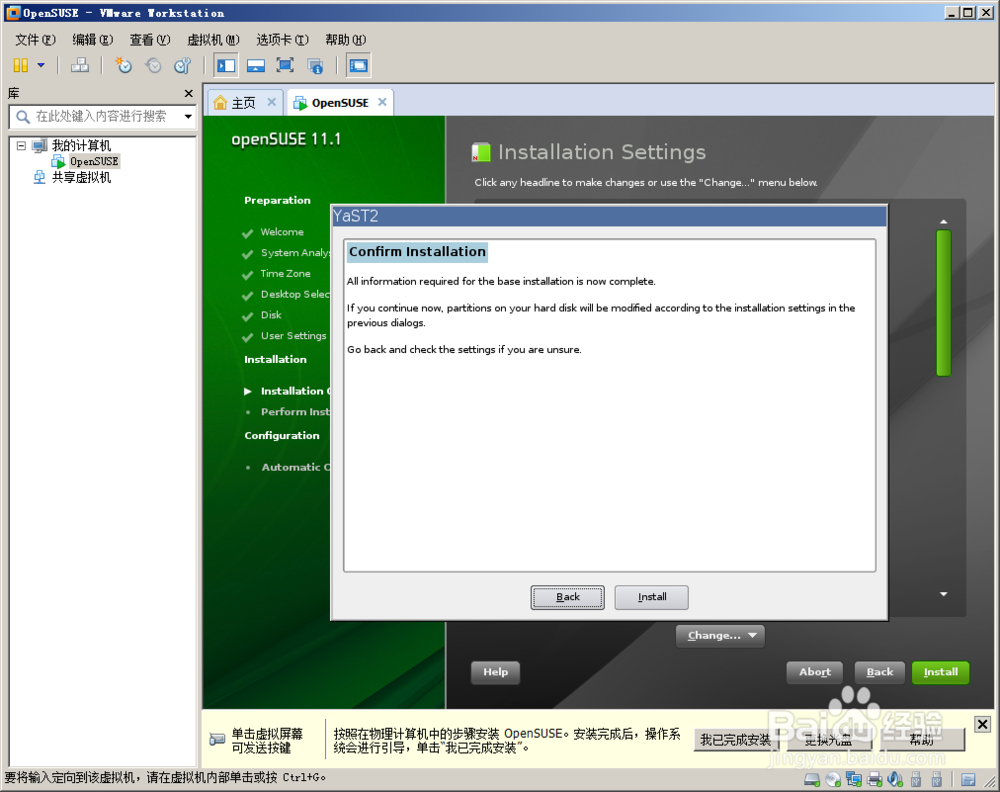This screenshot has height=792, width=1000.
Task: Open the snapshot manager wrench-clock icon
Action: (183, 65)
